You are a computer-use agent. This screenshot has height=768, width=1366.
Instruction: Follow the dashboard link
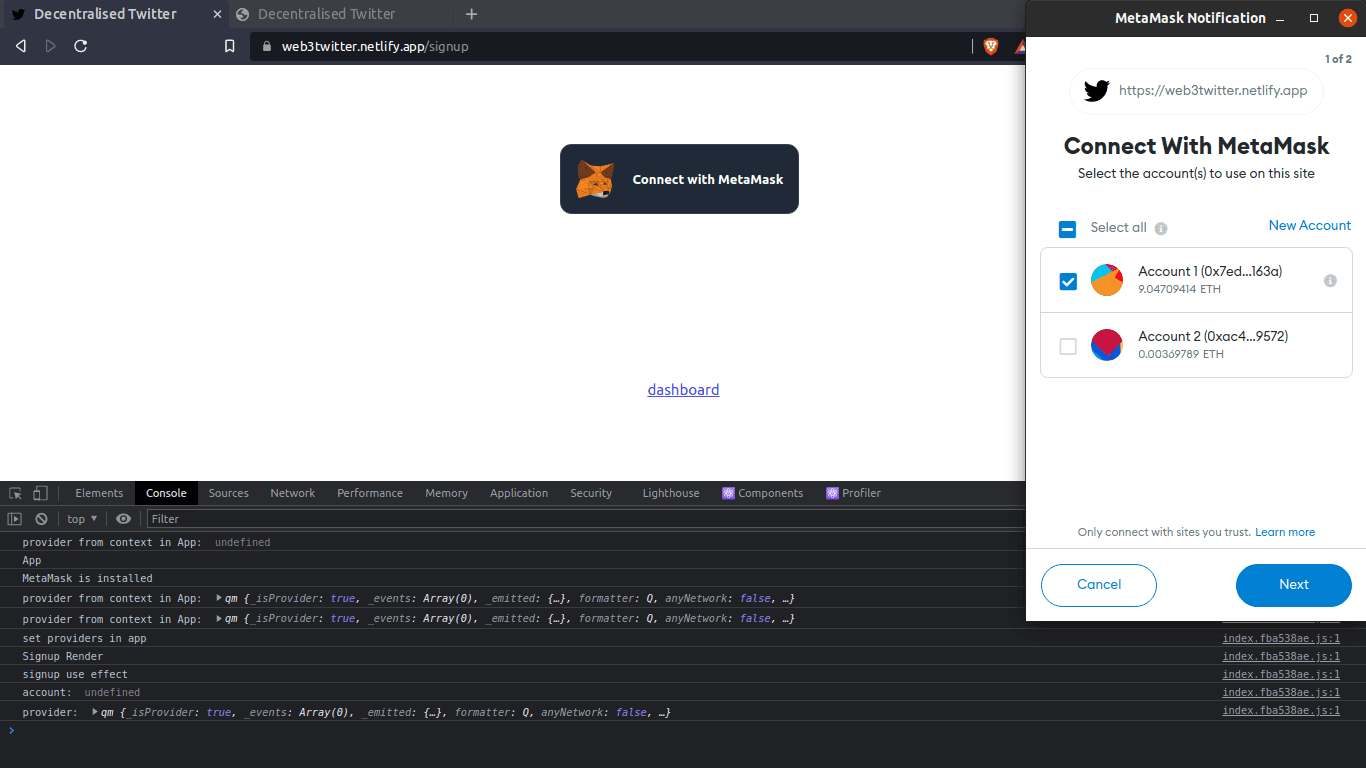pyautogui.click(x=683, y=390)
